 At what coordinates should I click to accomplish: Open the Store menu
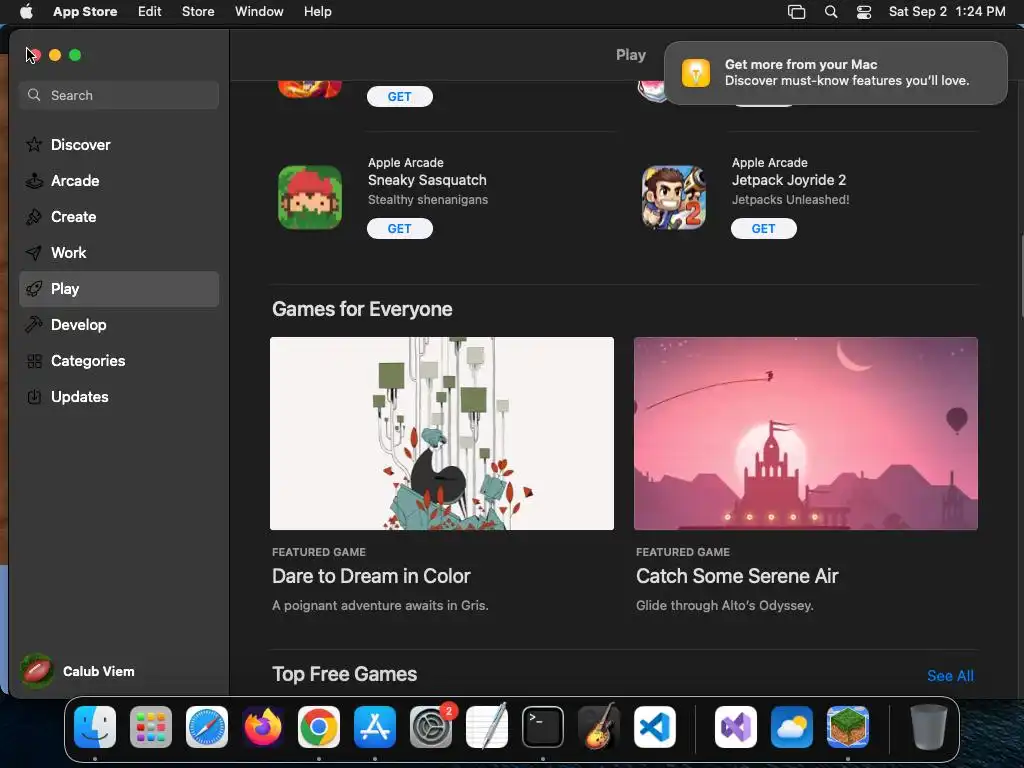coord(198,12)
